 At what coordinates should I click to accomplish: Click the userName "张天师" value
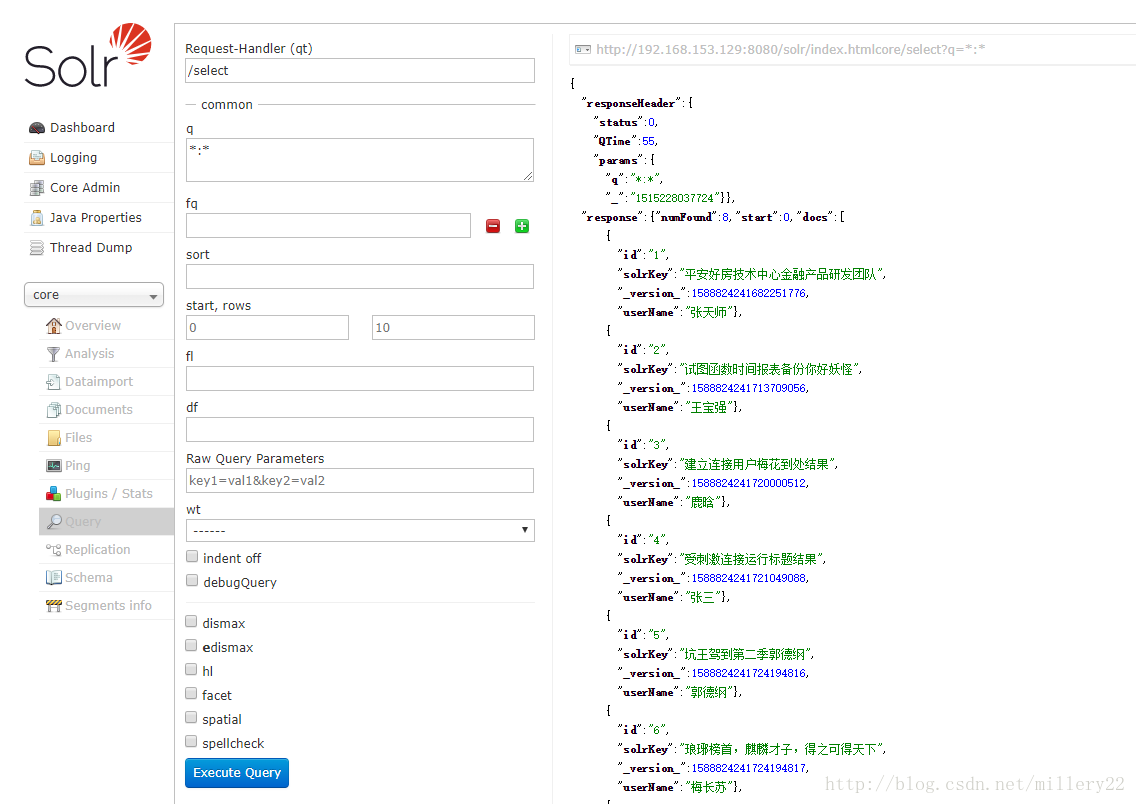tap(708, 312)
